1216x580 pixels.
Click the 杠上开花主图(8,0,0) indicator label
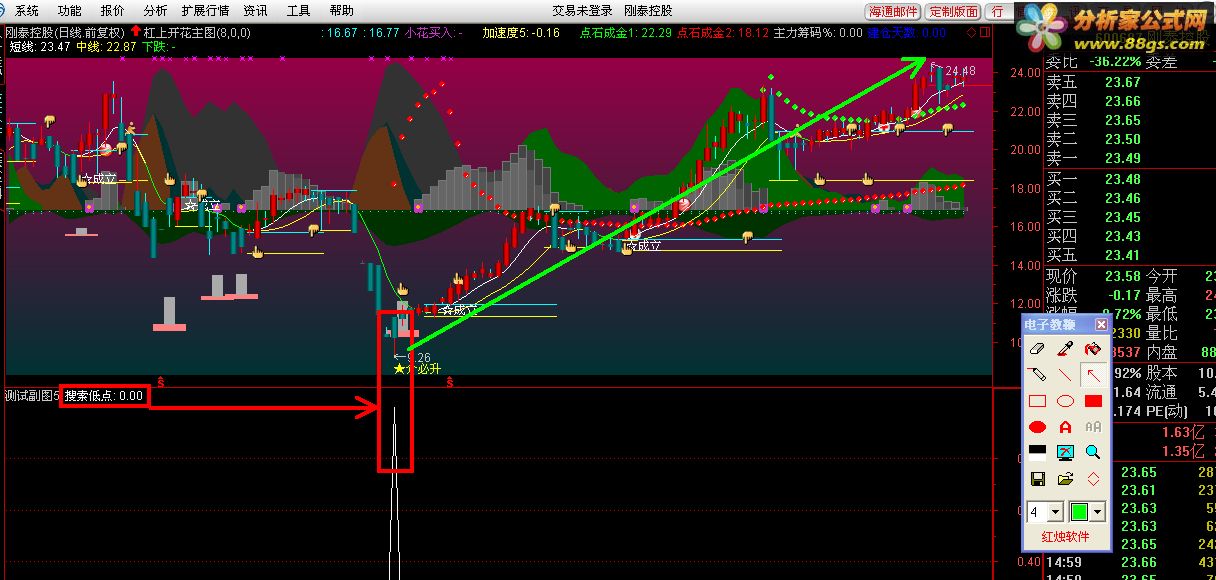[197, 33]
